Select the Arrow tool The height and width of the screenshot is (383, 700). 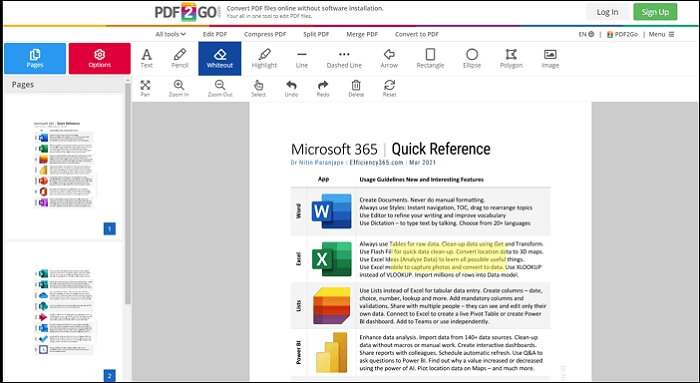[389, 58]
